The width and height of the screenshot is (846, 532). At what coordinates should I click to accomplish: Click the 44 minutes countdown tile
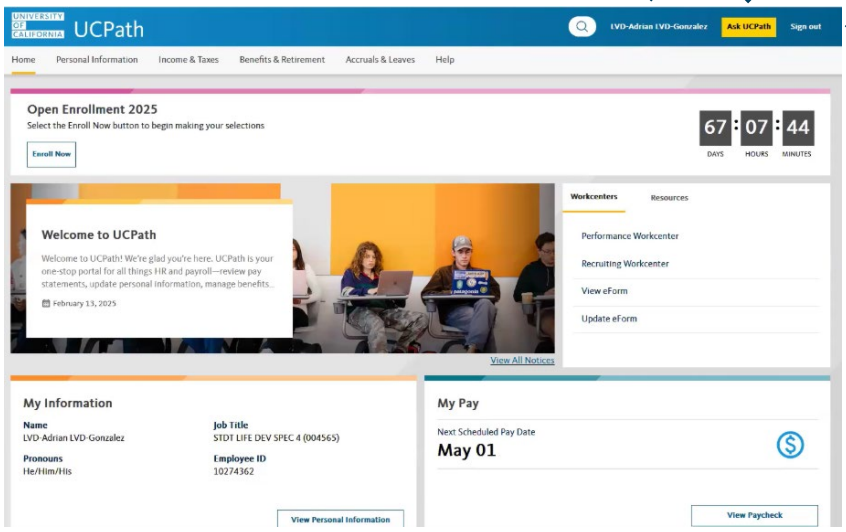pyautogui.click(x=798, y=128)
